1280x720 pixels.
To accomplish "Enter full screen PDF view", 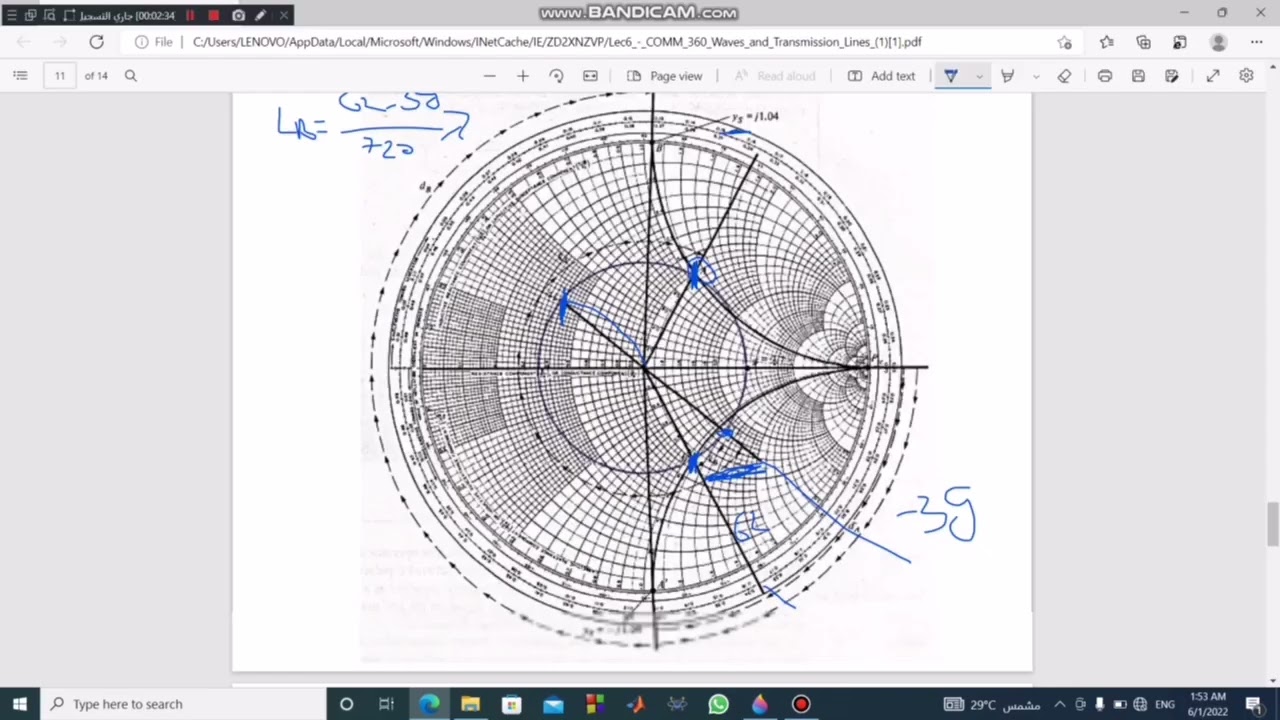I will tap(1213, 76).
